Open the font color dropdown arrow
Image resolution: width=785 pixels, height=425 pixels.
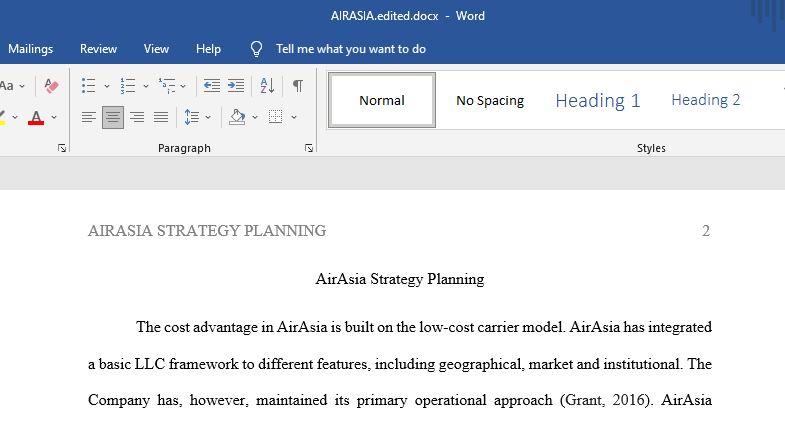pyautogui.click(x=54, y=117)
